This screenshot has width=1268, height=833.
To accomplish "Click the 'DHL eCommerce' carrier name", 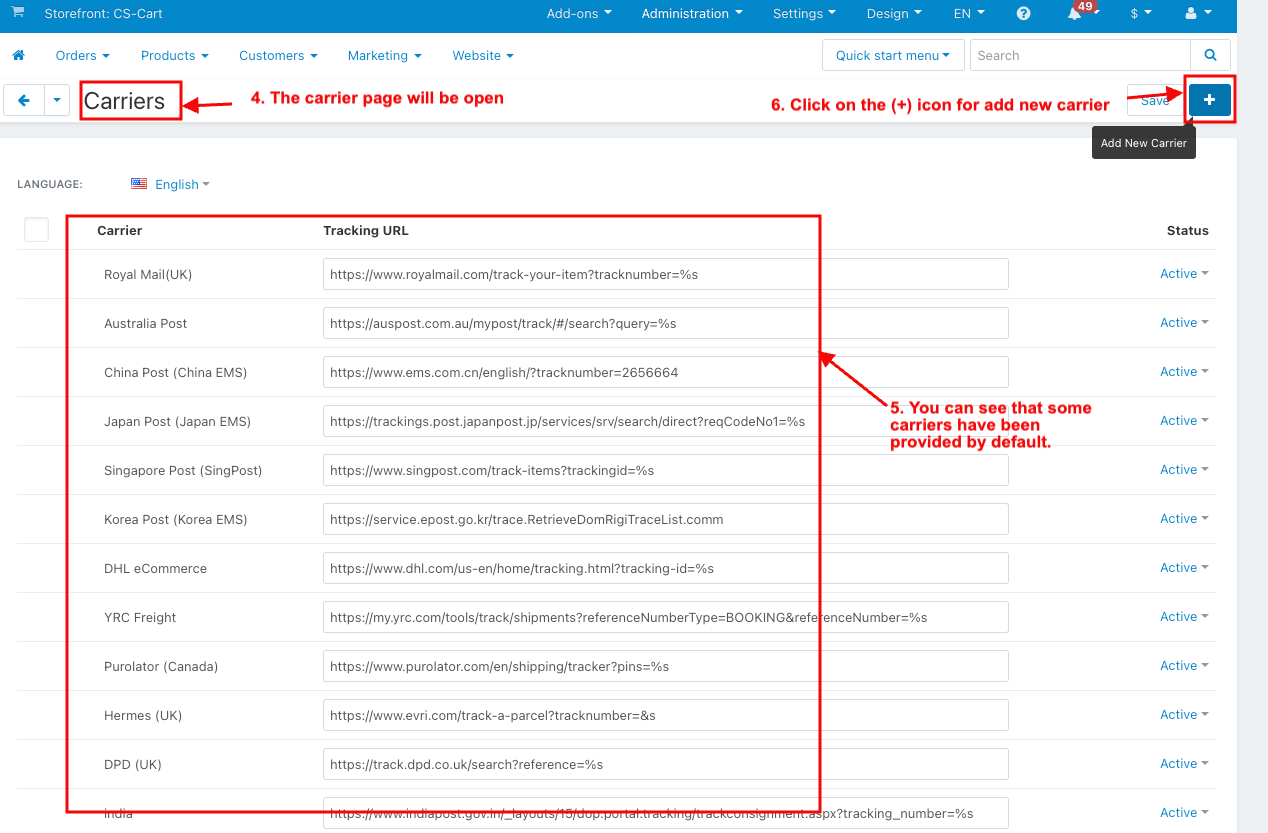I will coord(155,568).
